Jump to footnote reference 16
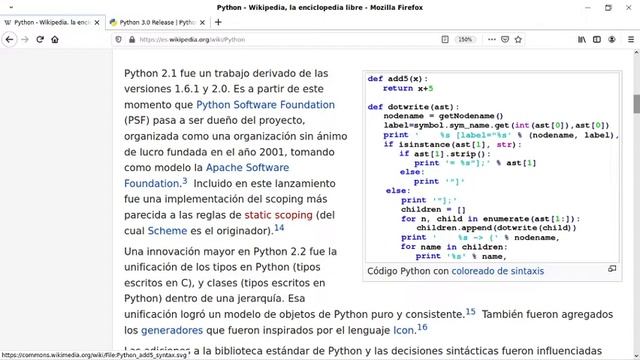The image size is (640, 360). coord(422,327)
